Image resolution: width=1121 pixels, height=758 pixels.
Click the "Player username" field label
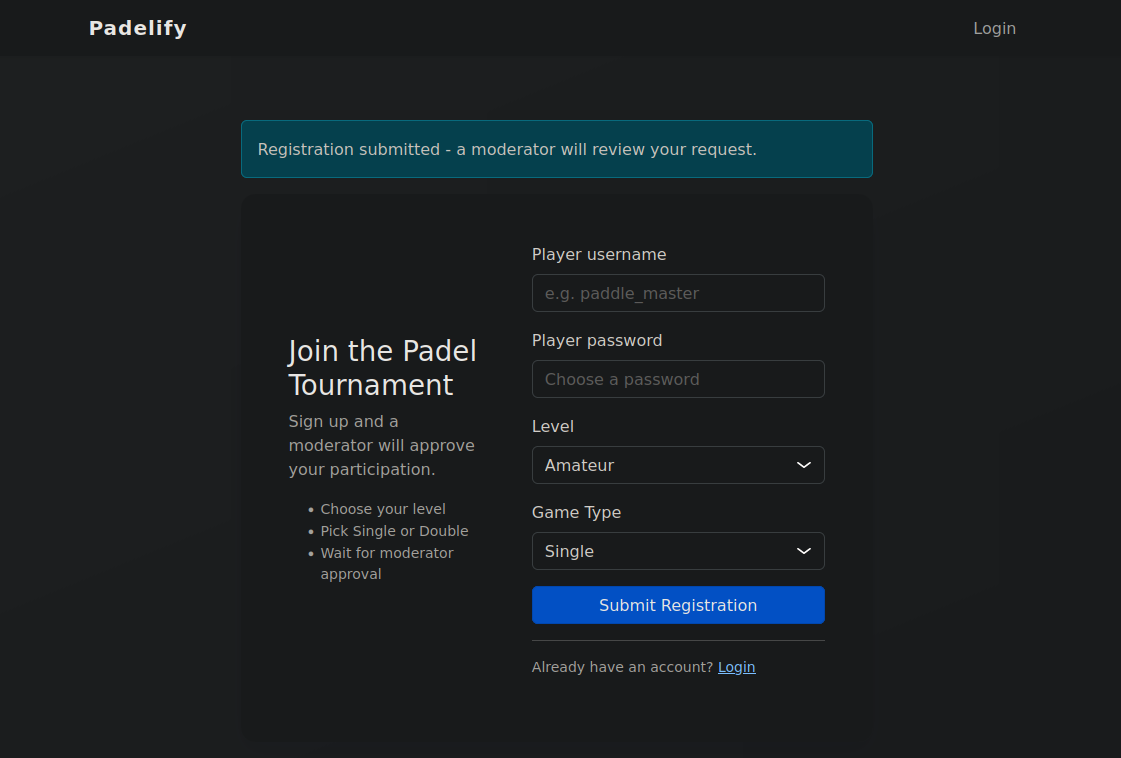[599, 255]
